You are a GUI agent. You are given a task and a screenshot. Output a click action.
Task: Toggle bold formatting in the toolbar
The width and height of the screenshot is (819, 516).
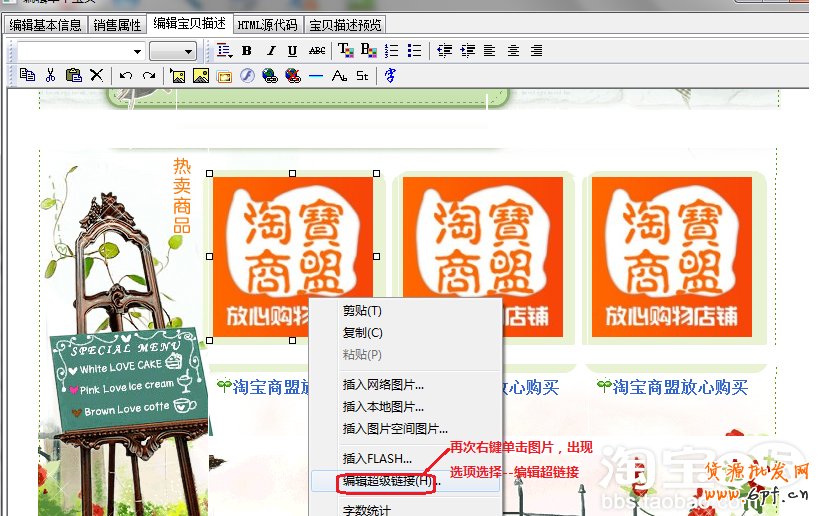246,51
